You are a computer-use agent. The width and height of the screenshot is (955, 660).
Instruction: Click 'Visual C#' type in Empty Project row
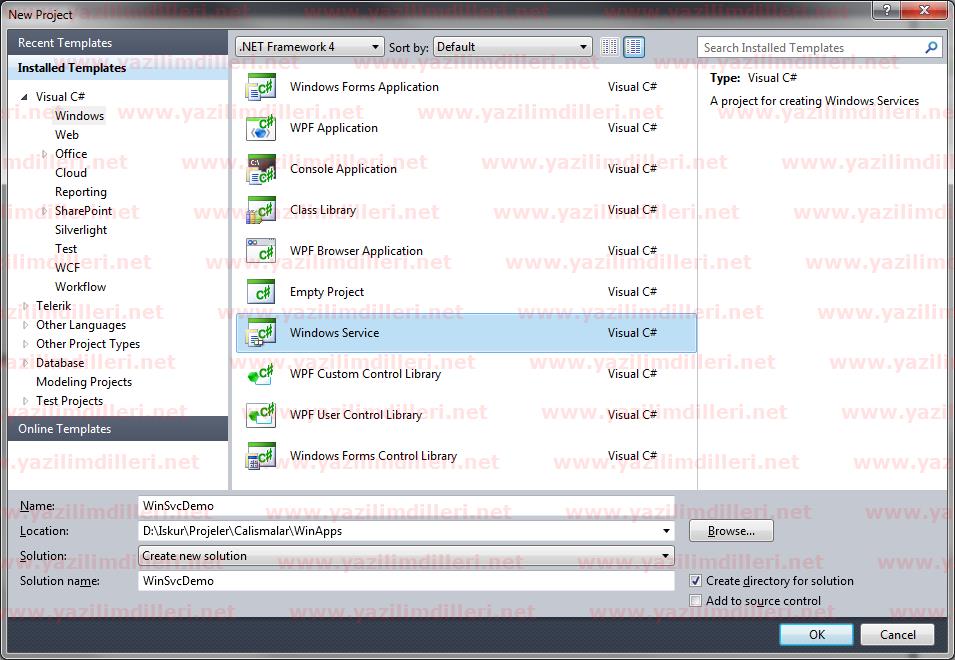click(x=632, y=292)
